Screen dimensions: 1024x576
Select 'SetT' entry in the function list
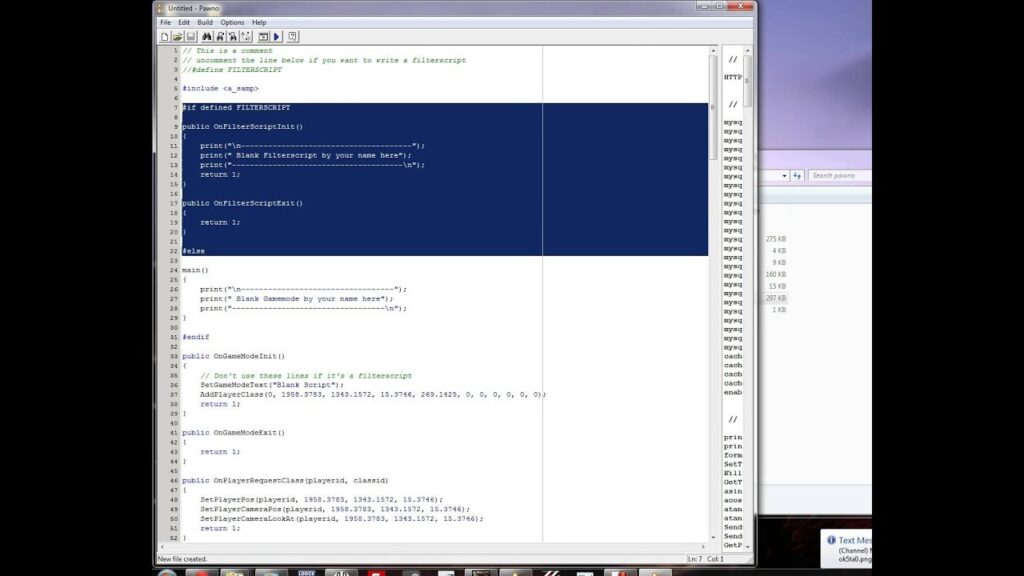click(x=733, y=464)
